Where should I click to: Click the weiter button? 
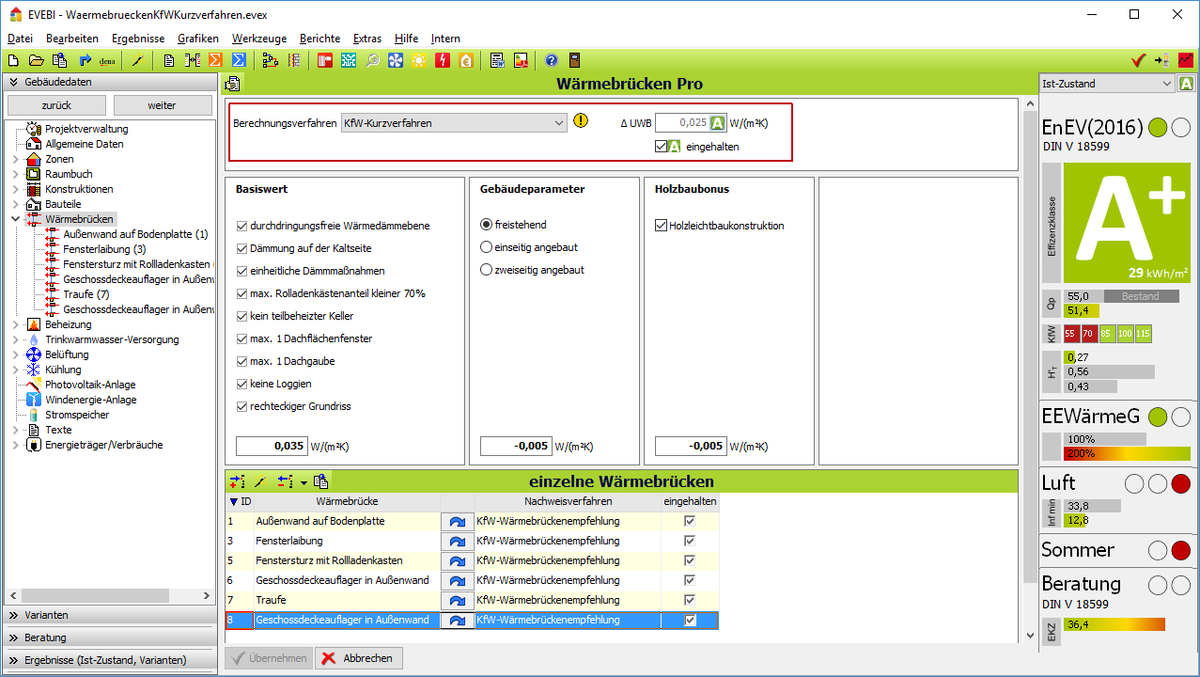(x=162, y=105)
